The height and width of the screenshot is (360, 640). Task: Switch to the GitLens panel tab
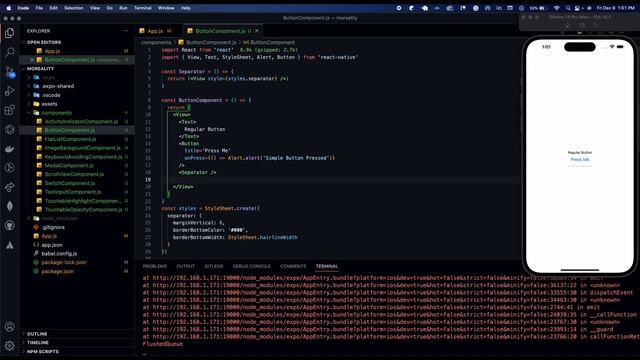tap(213, 266)
